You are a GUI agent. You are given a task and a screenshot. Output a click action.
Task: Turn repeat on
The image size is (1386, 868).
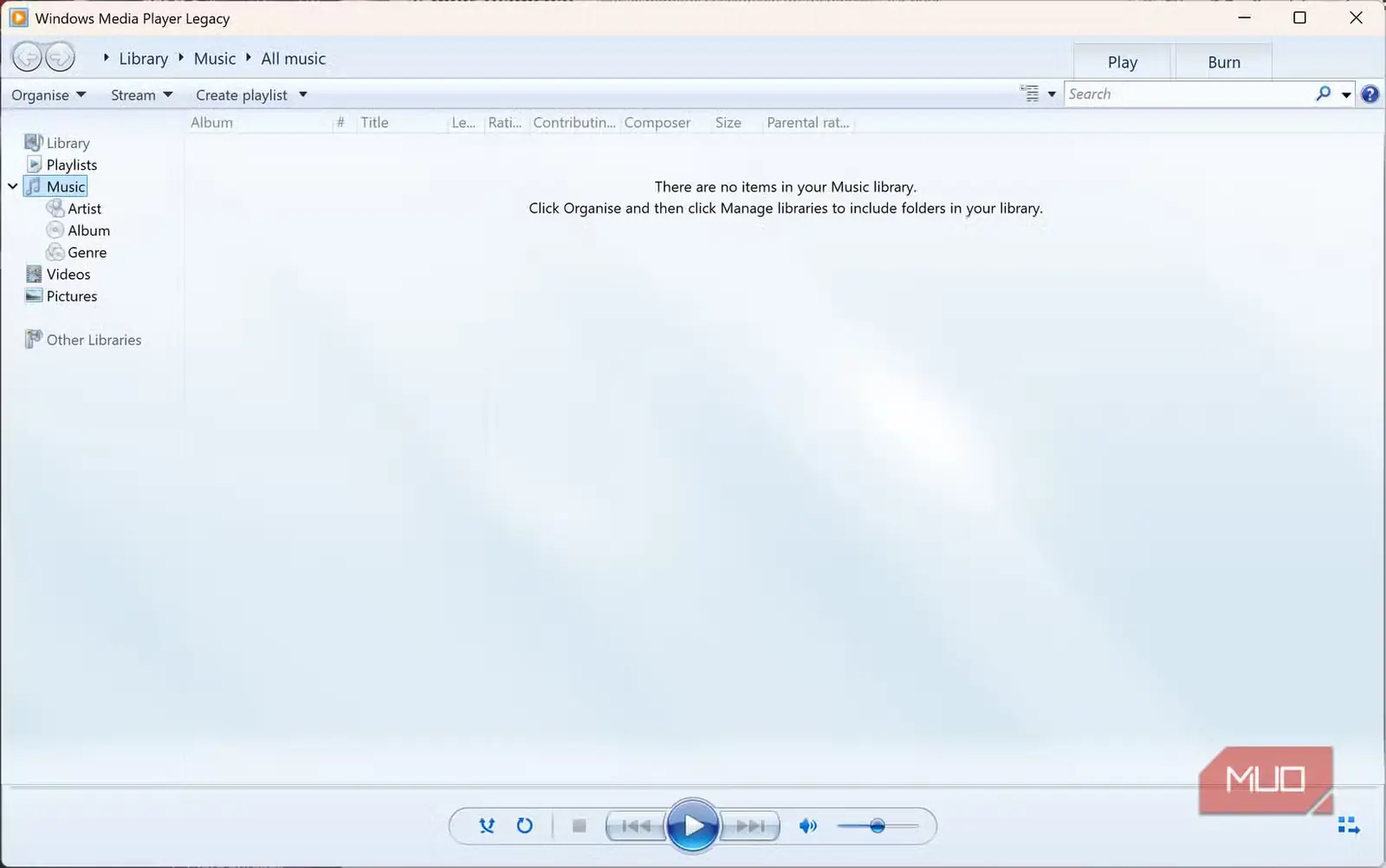pos(525,826)
